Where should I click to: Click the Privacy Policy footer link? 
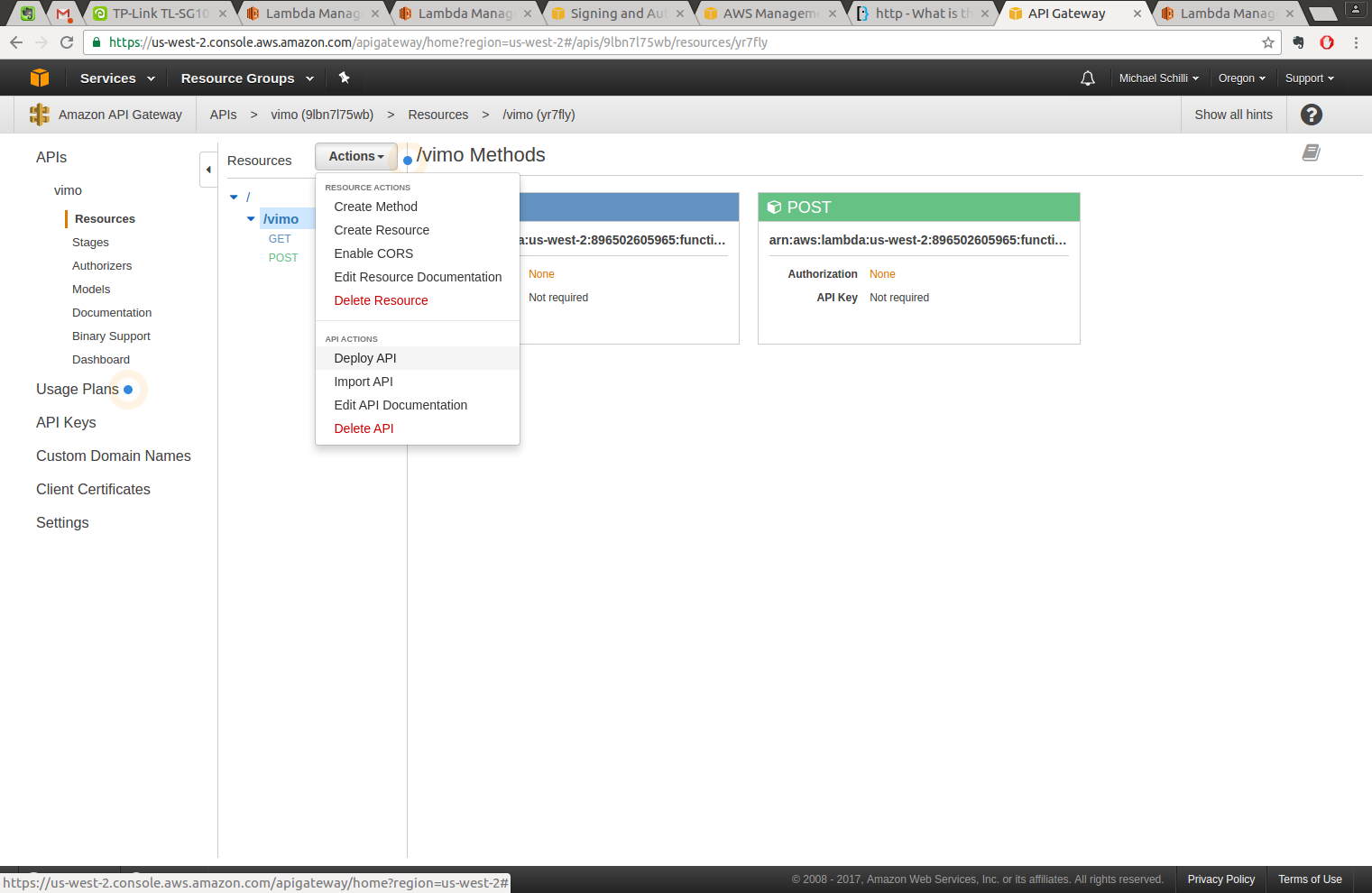[1220, 879]
